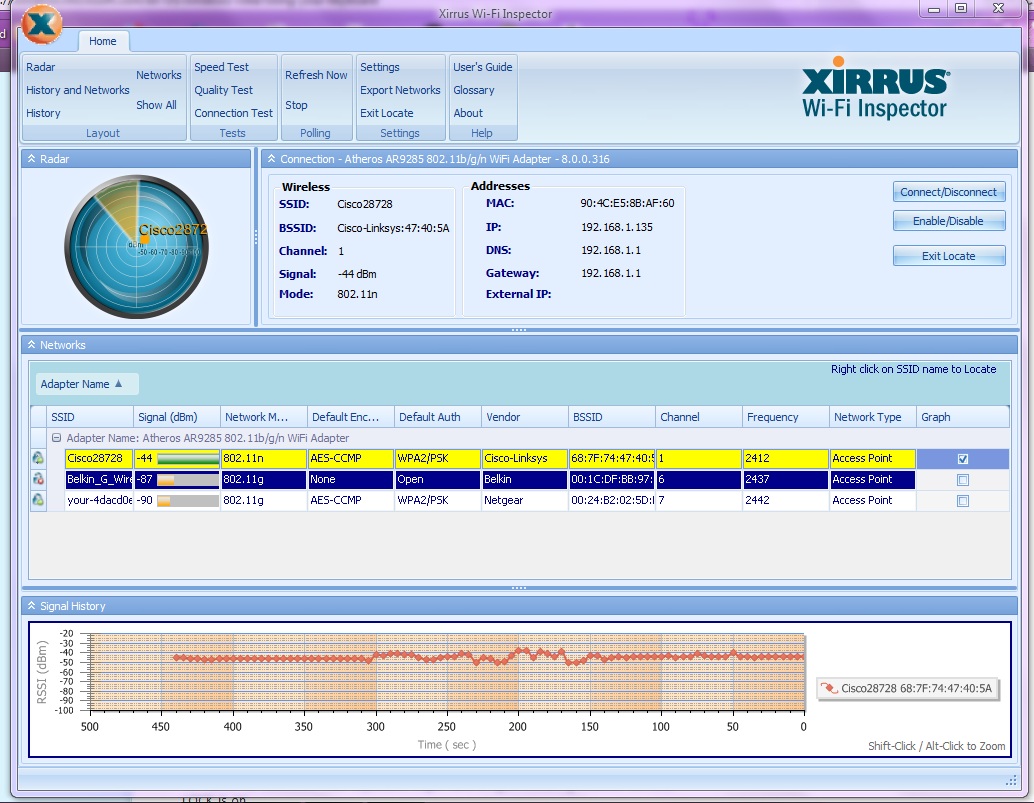
Task: Click the network icon beside Cisco28728 row
Action: click(38, 458)
